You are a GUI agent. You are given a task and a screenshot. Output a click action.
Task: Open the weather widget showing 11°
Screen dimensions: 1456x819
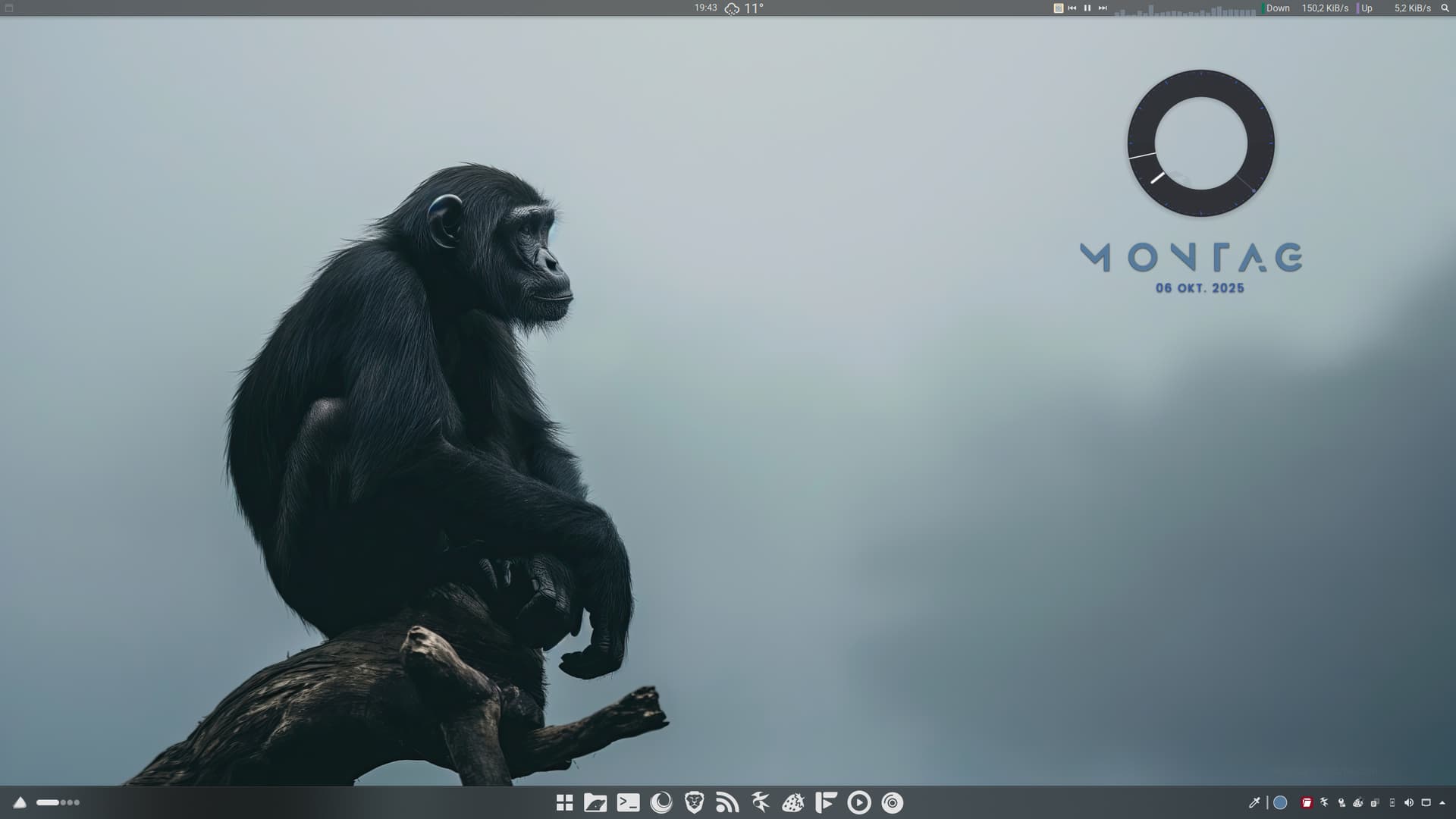click(744, 8)
